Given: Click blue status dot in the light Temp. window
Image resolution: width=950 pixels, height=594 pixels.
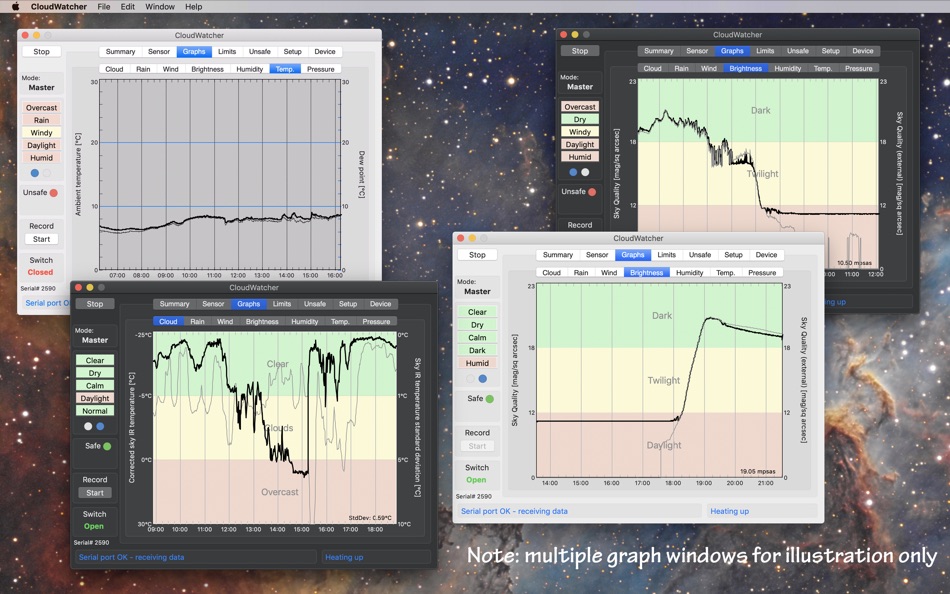Looking at the screenshot, I should pyautogui.click(x=35, y=173).
